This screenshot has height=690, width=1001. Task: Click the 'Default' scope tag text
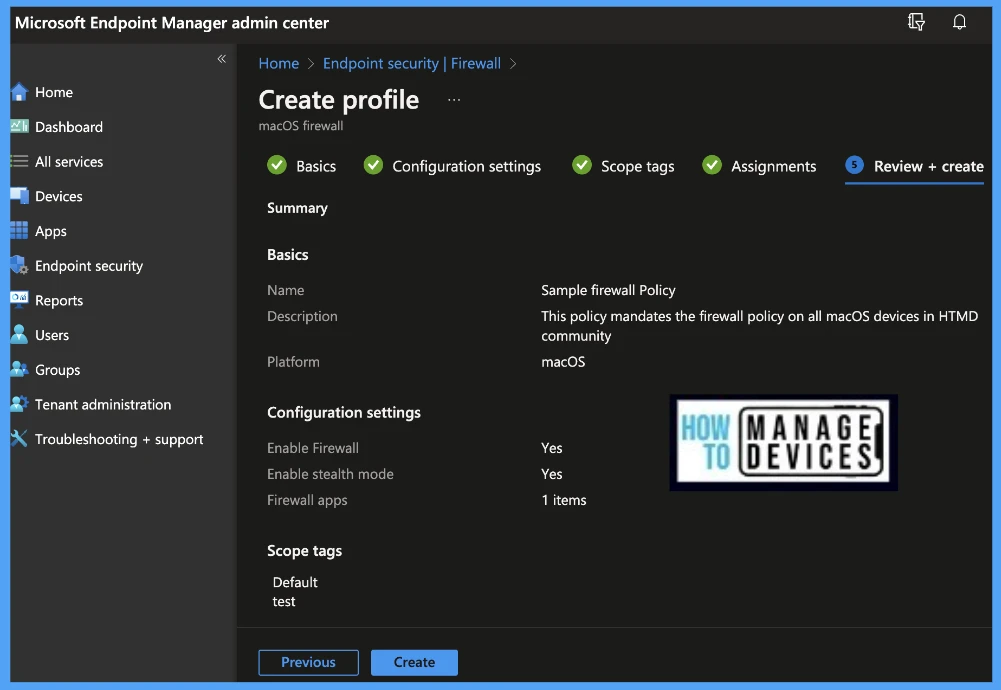(295, 582)
